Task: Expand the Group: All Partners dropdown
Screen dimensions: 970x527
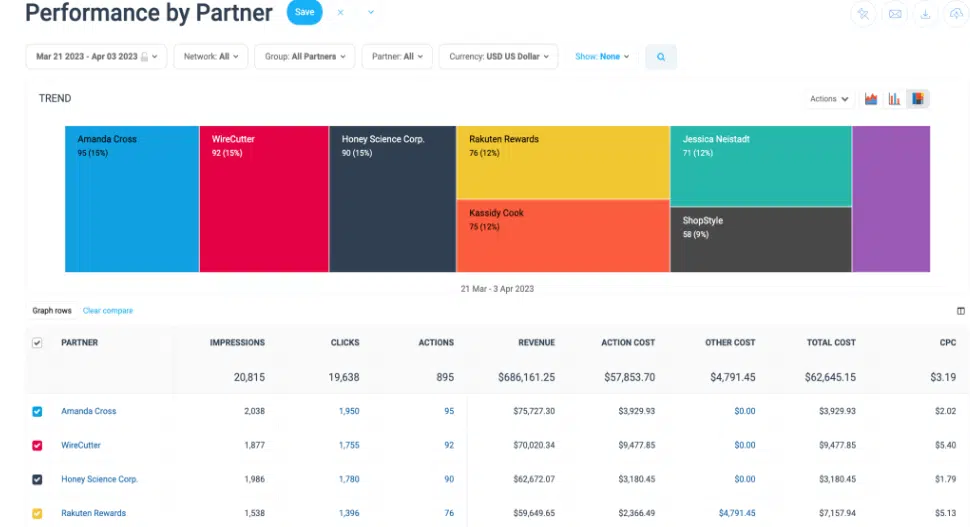Action: (x=305, y=57)
